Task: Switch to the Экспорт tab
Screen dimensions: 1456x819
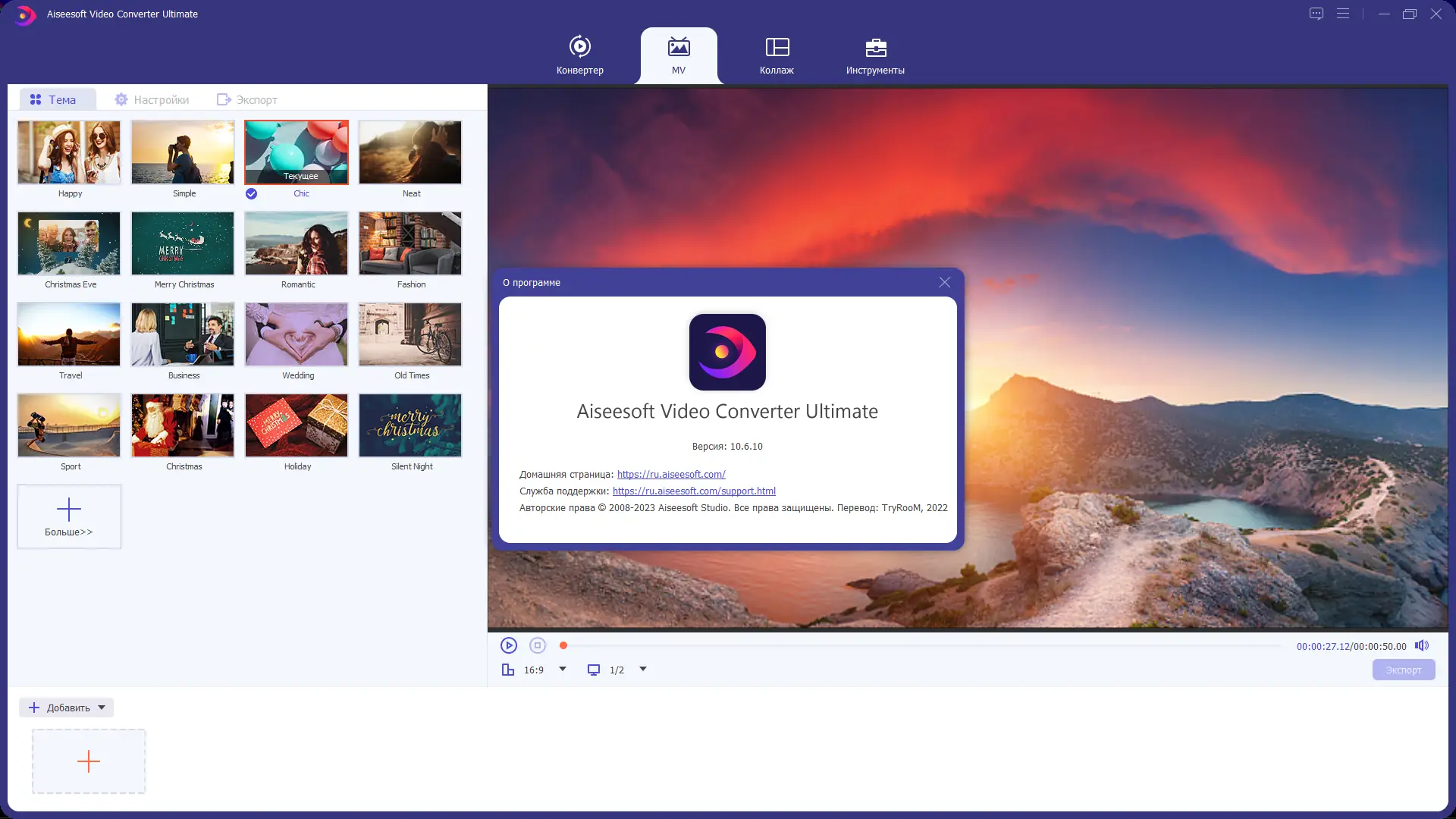Action: tap(247, 99)
